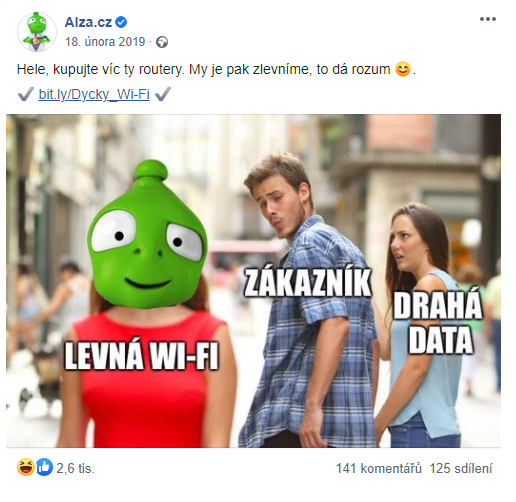Image resolution: width=516 pixels, height=502 pixels.
Task: Click the thumbs-up like reaction icon
Action: coord(44,467)
